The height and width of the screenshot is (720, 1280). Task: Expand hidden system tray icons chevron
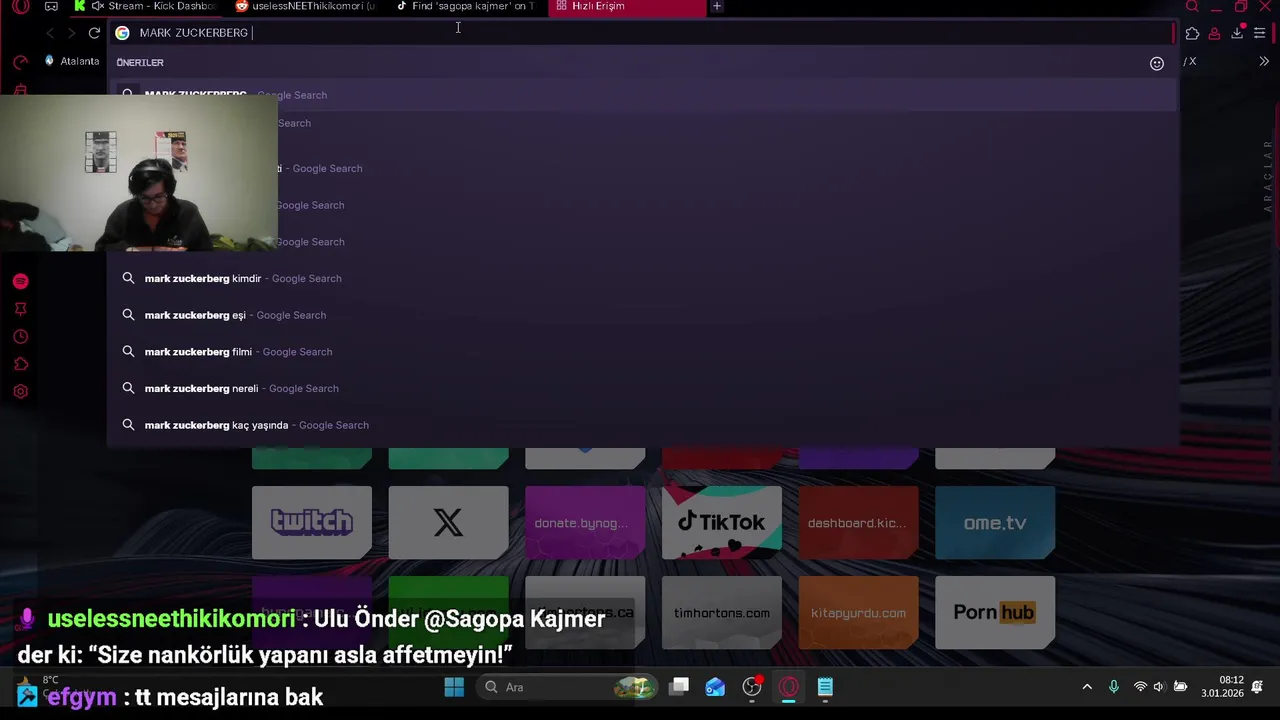click(x=1087, y=687)
